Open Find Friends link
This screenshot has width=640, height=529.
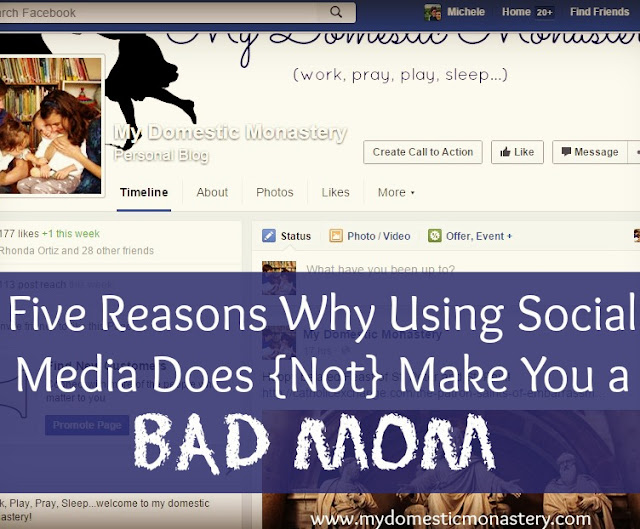pos(600,12)
